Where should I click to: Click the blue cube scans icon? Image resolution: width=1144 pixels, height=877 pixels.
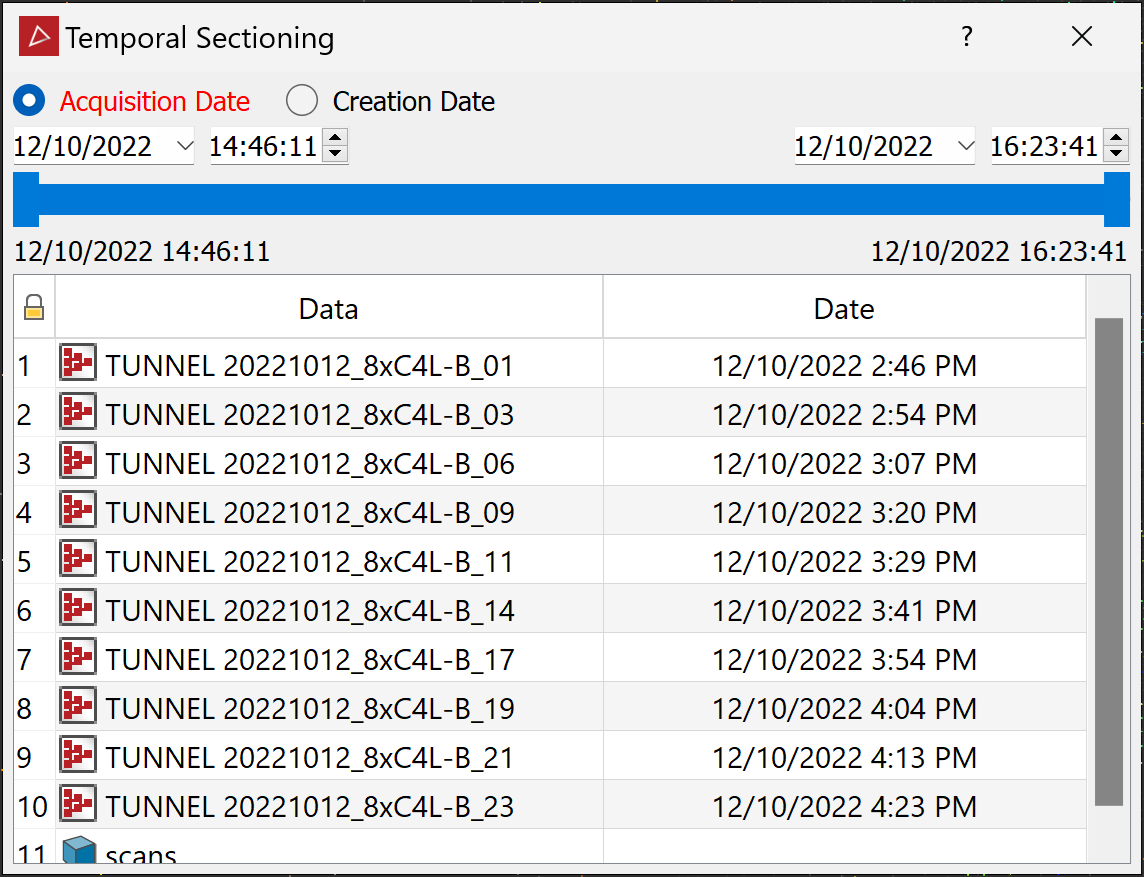[x=77, y=852]
